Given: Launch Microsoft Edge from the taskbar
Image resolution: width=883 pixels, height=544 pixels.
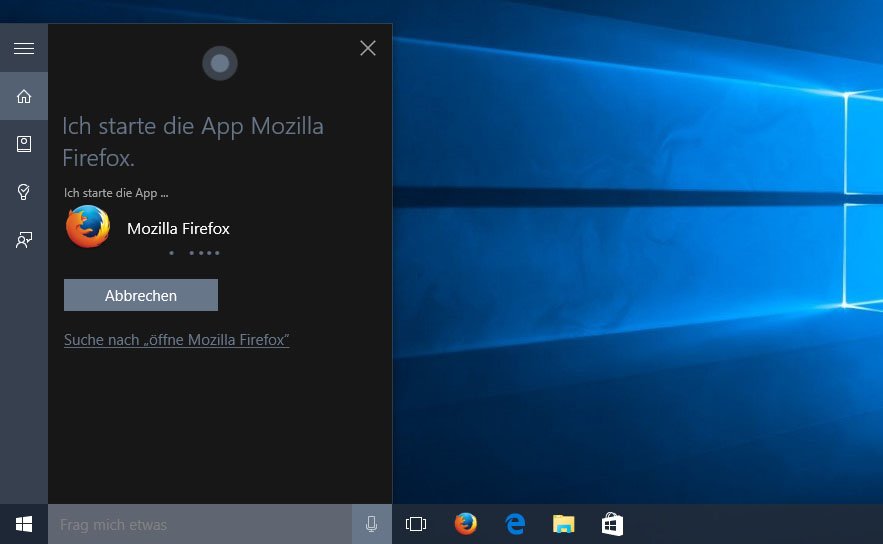Looking at the screenshot, I should 515,524.
